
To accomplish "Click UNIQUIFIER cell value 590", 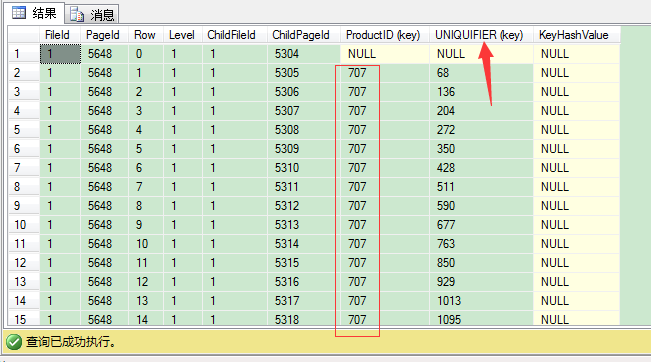I will click(x=481, y=206).
